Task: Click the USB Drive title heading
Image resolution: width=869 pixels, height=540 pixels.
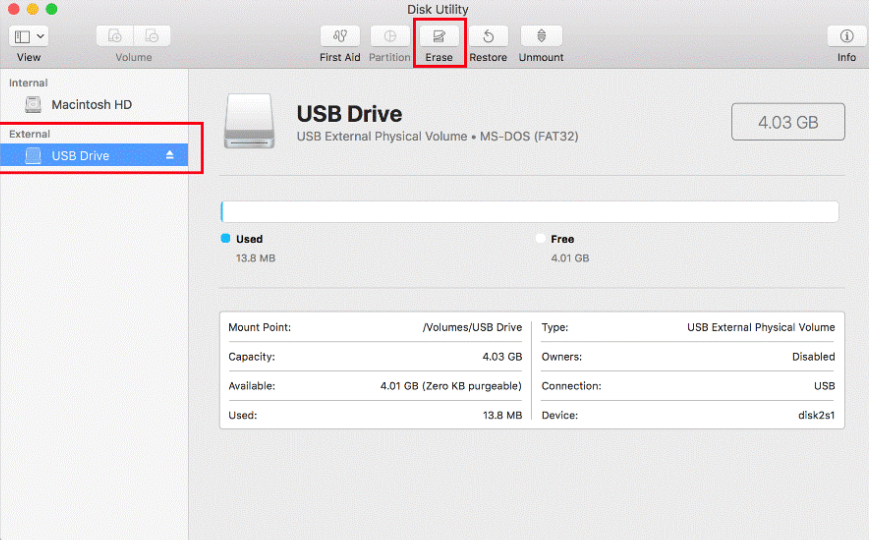Action: pos(349,114)
